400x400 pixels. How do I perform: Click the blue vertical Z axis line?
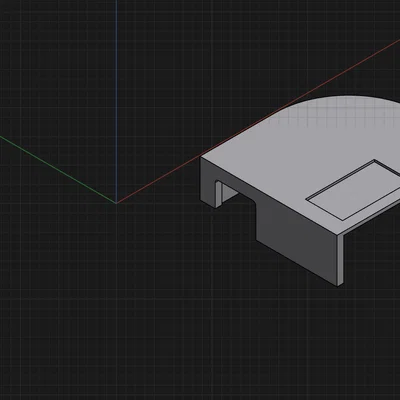tap(116, 101)
